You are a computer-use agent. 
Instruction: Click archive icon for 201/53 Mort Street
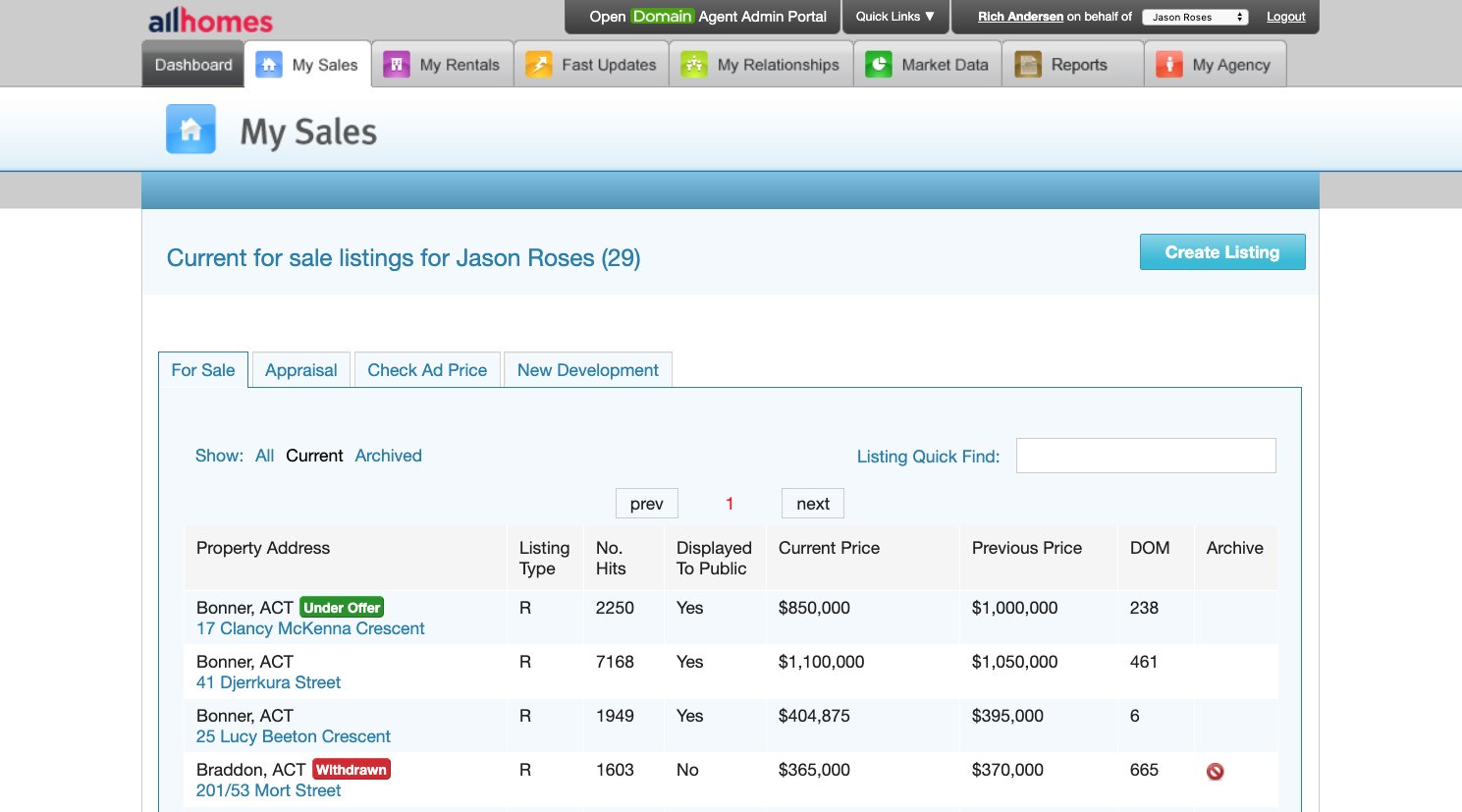1216,772
